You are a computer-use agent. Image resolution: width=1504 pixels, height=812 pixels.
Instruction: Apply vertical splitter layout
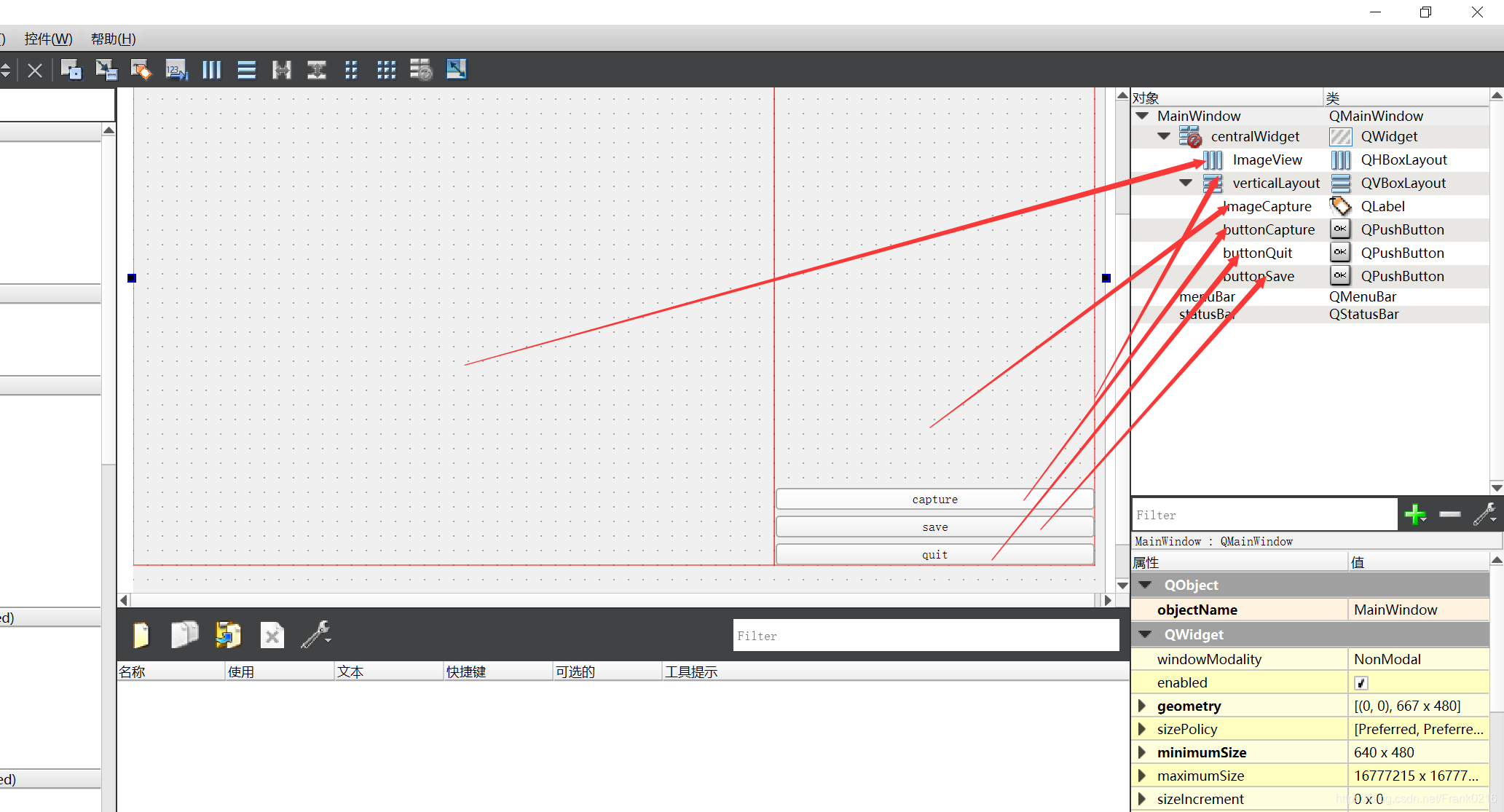pos(317,70)
